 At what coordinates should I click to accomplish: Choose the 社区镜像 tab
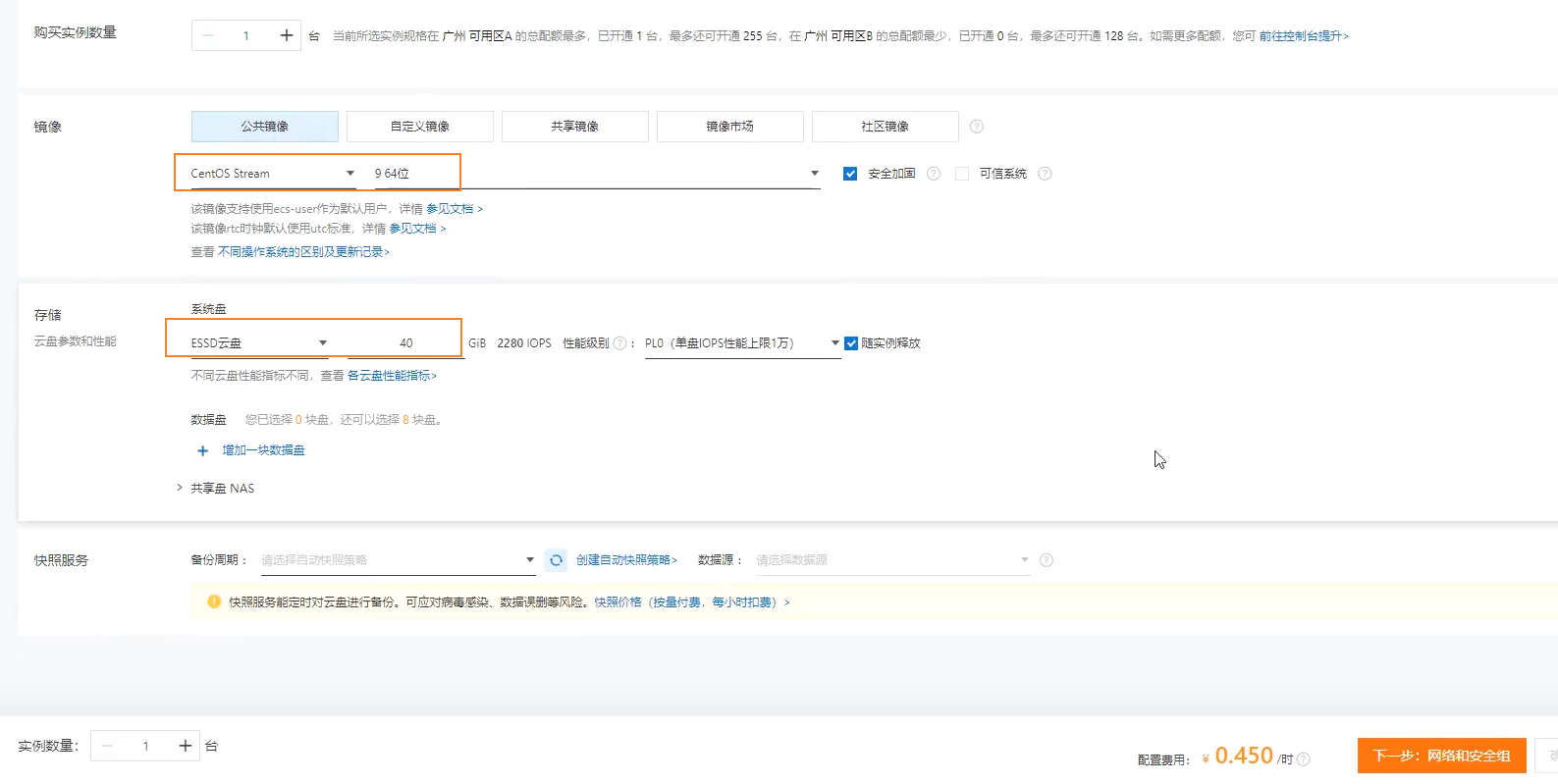pos(886,127)
